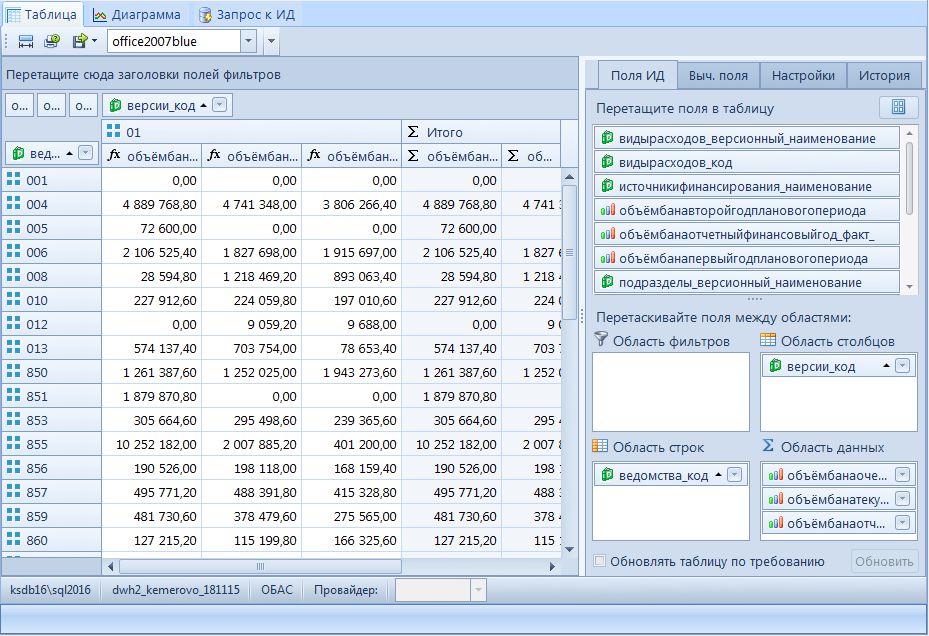Click the icon of видырасходов_код field
The width and height of the screenshot is (929, 636).
click(x=607, y=162)
